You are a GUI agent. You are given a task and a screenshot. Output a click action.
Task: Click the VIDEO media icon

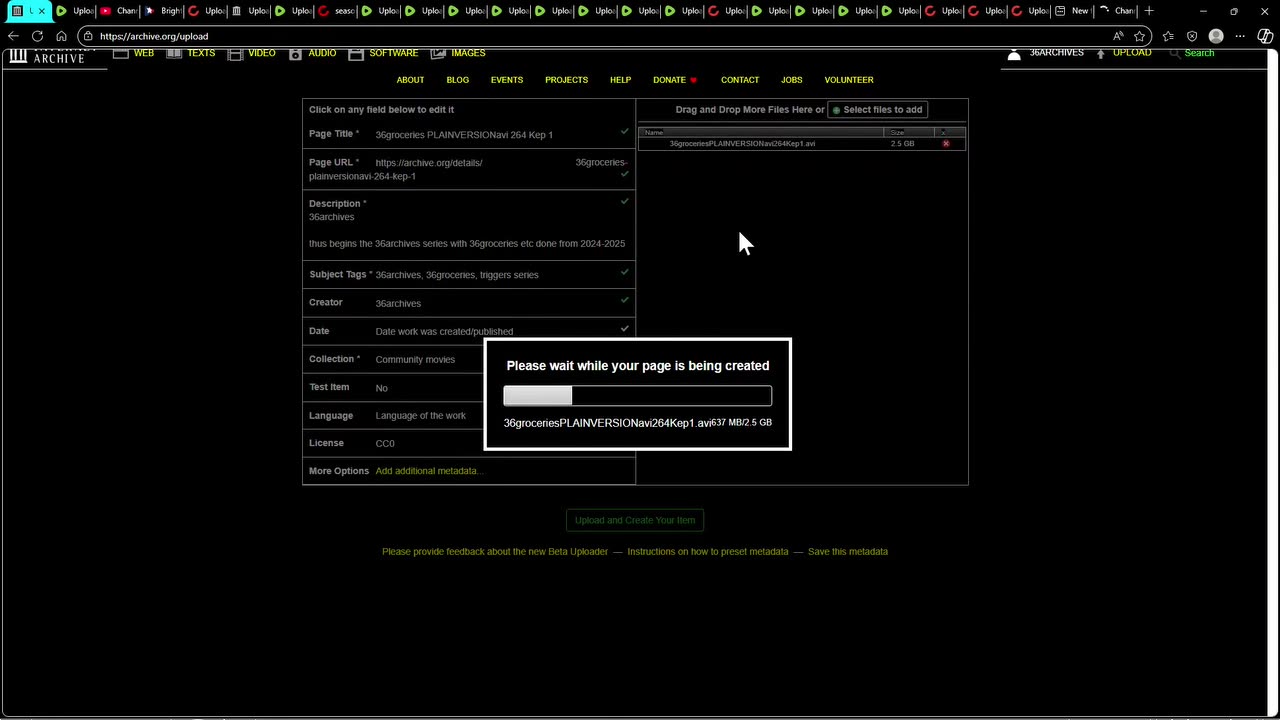(235, 53)
